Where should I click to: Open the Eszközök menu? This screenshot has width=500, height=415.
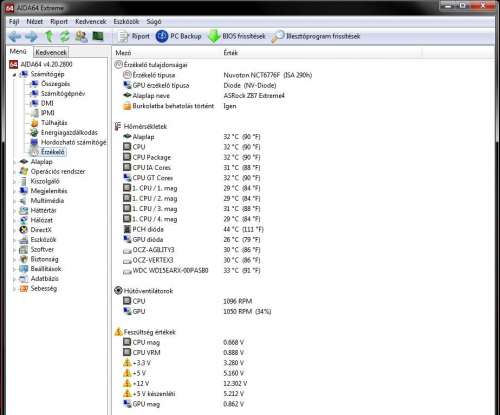coord(126,22)
